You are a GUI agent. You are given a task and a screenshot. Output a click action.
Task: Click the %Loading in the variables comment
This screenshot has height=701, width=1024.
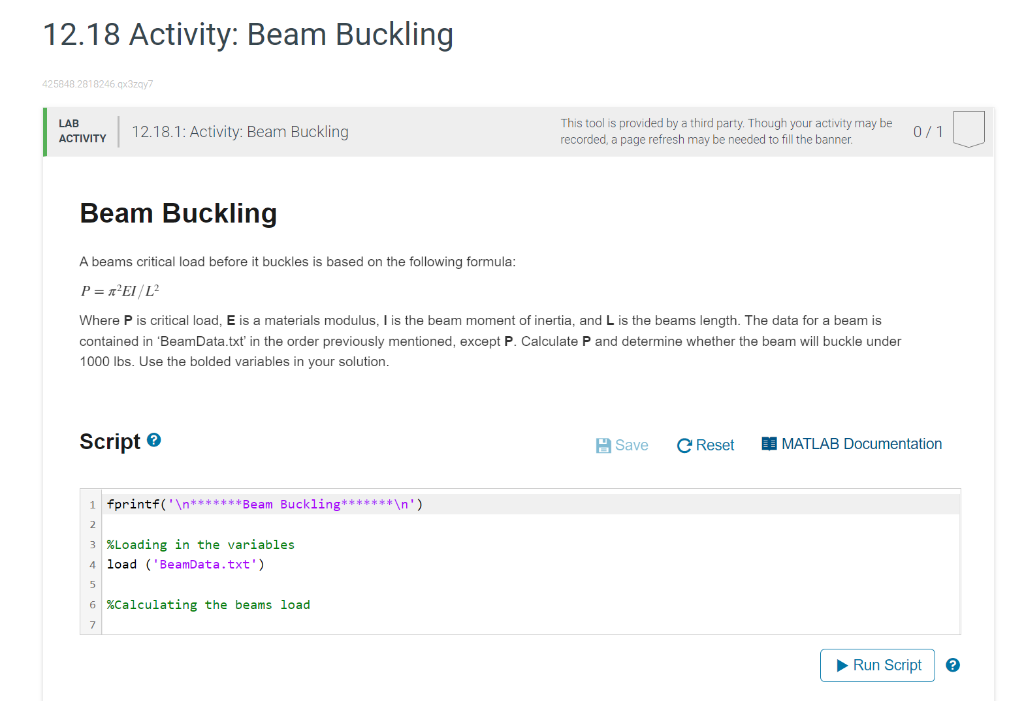tap(200, 545)
